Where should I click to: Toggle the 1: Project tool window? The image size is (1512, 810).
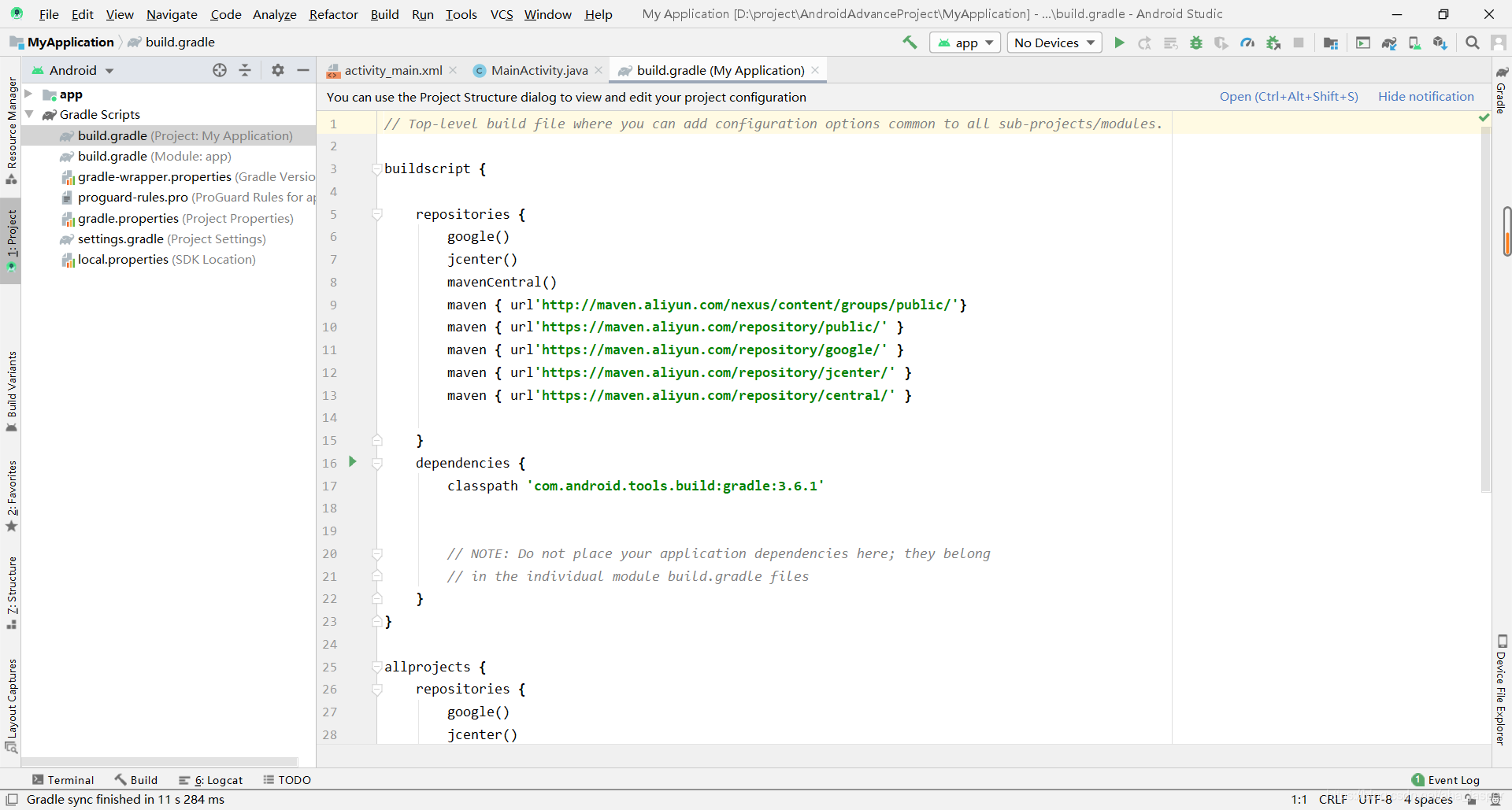click(11, 240)
